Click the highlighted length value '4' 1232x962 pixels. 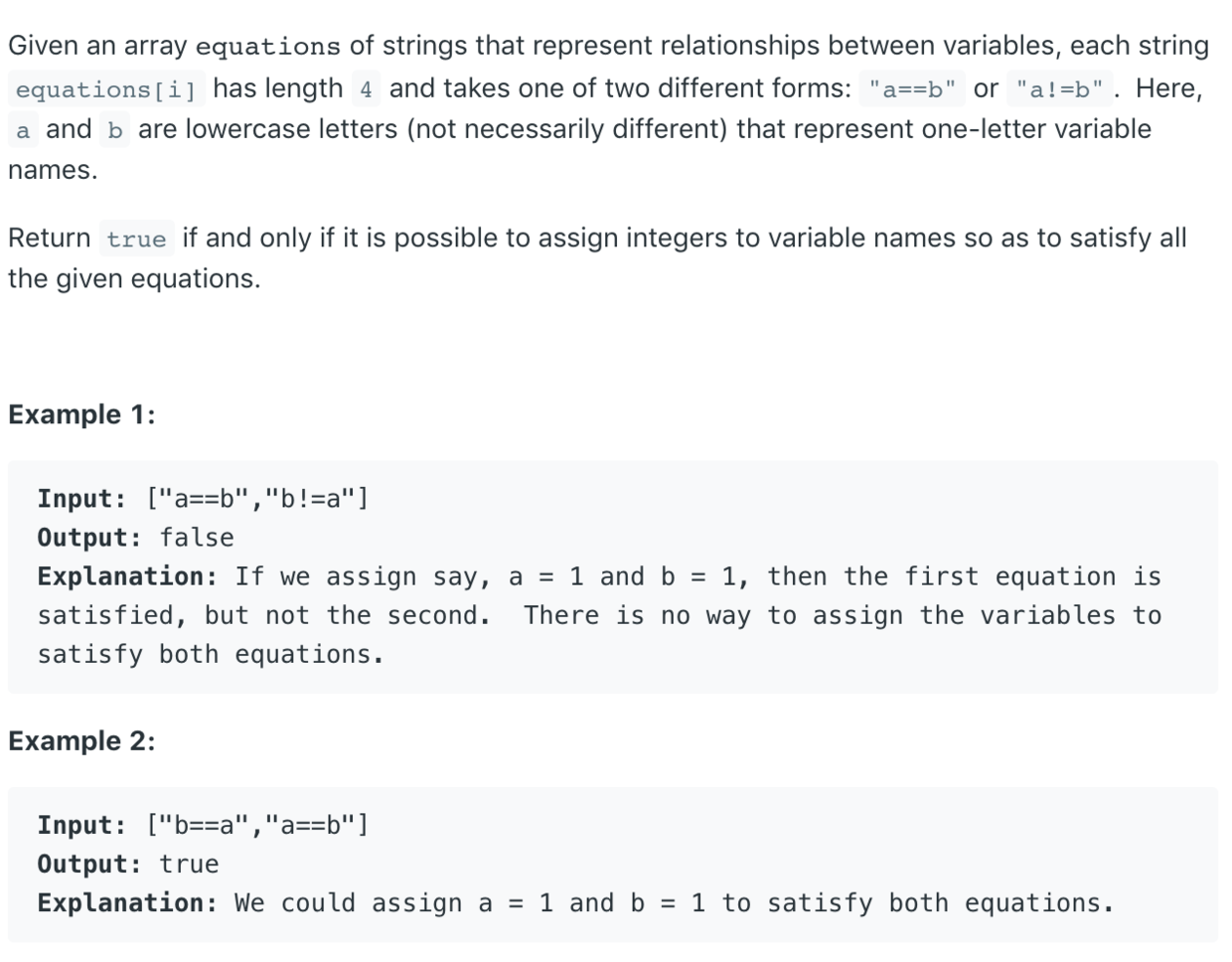coord(366,89)
